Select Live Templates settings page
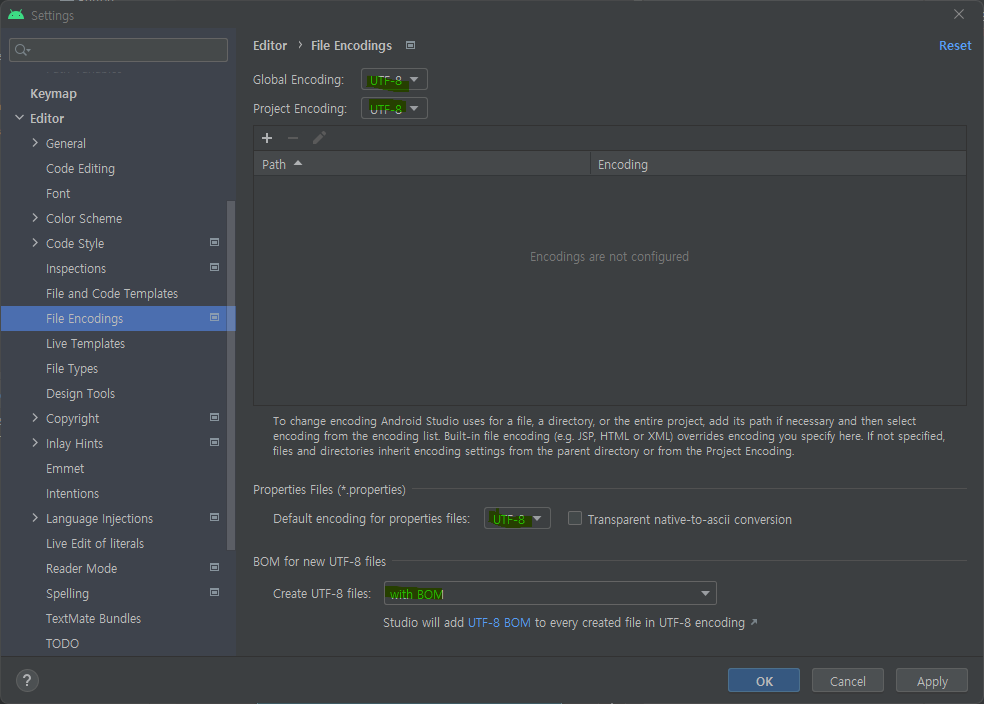Viewport: 984px width, 704px height. tap(85, 343)
